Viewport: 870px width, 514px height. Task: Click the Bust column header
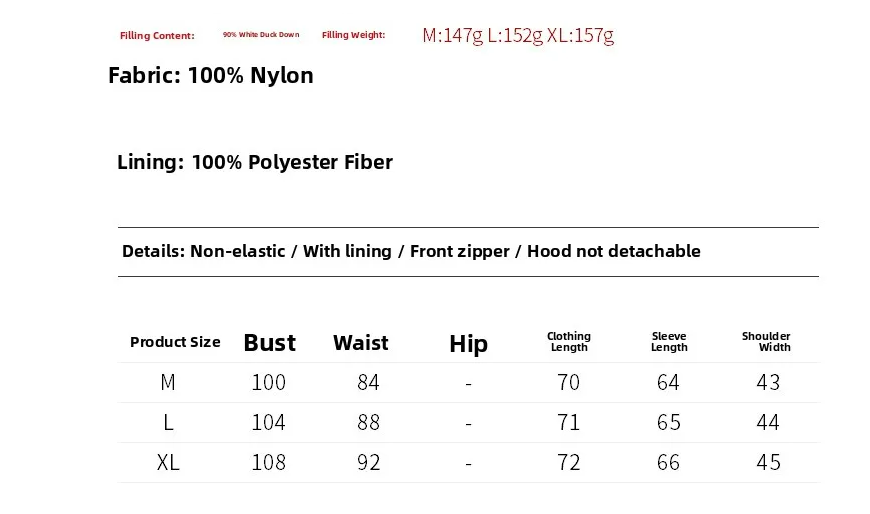[x=269, y=343]
